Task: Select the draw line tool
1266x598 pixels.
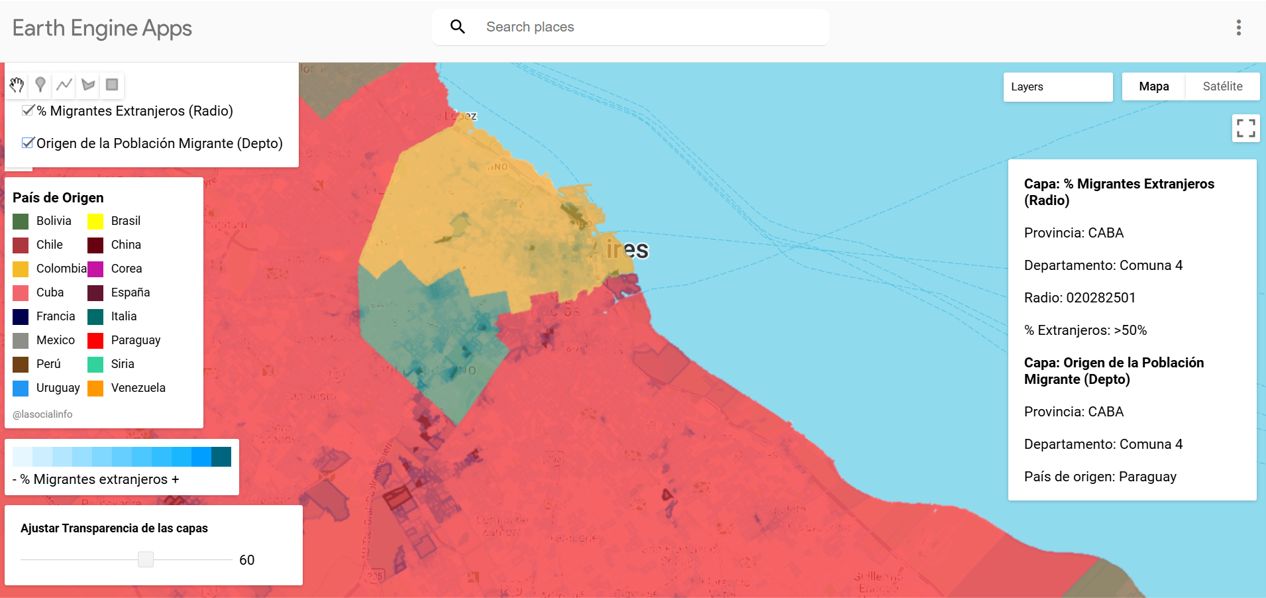Action: (64, 85)
